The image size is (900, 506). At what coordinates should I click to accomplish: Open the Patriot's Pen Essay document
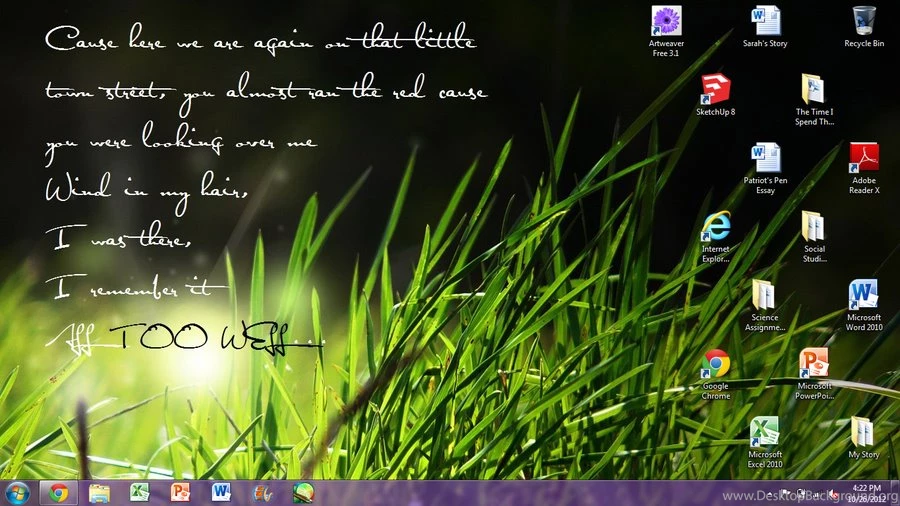(765, 158)
